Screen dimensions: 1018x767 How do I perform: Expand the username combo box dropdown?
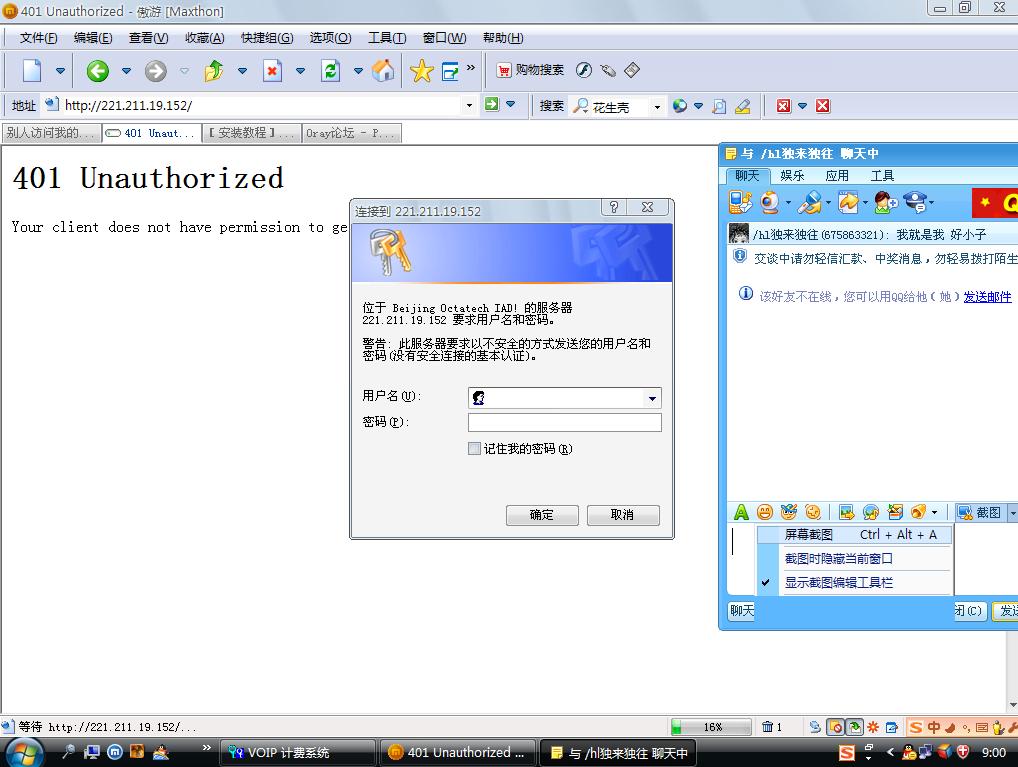(x=651, y=398)
